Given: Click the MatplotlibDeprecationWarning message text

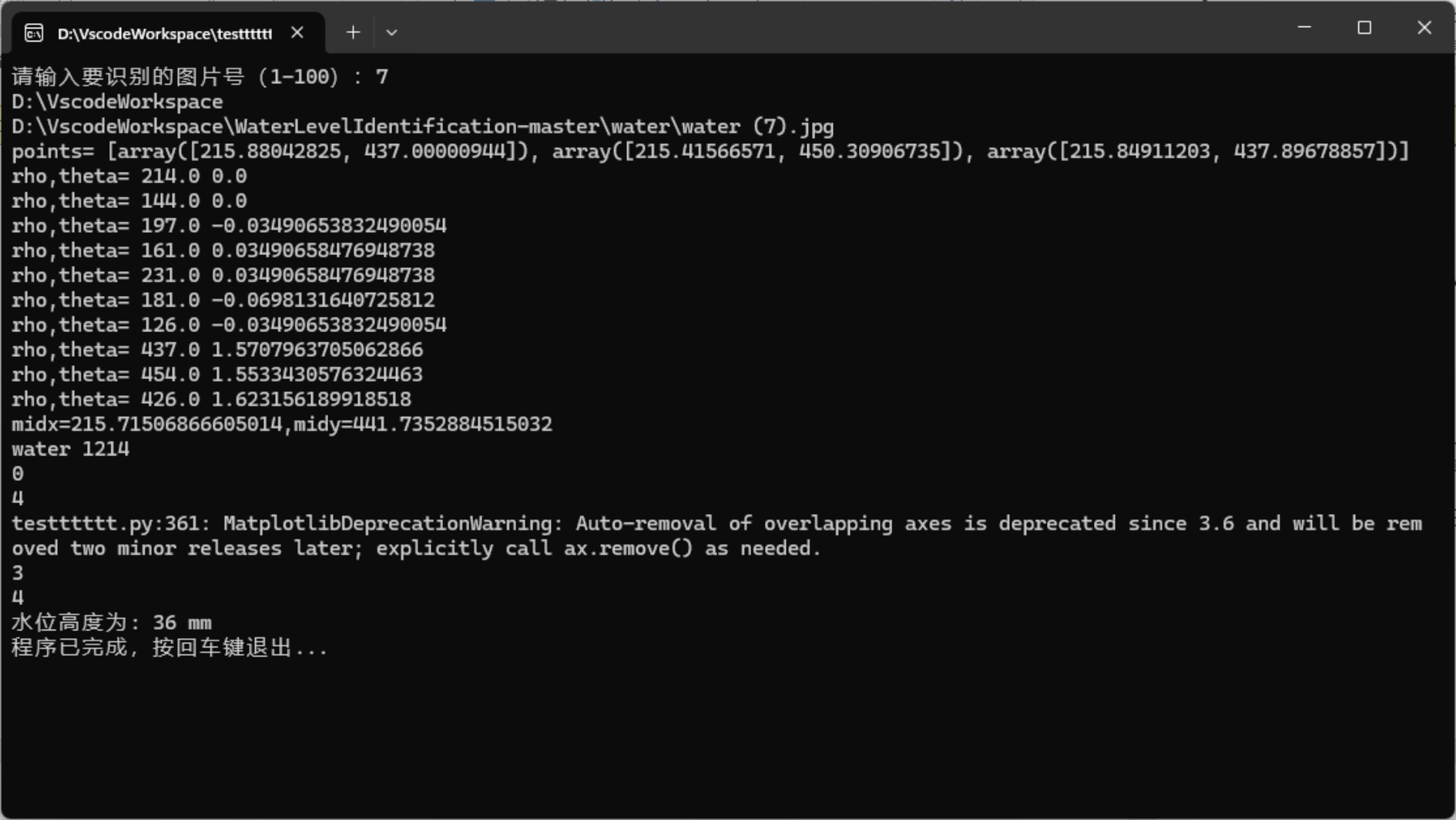Looking at the screenshot, I should [x=716, y=524].
